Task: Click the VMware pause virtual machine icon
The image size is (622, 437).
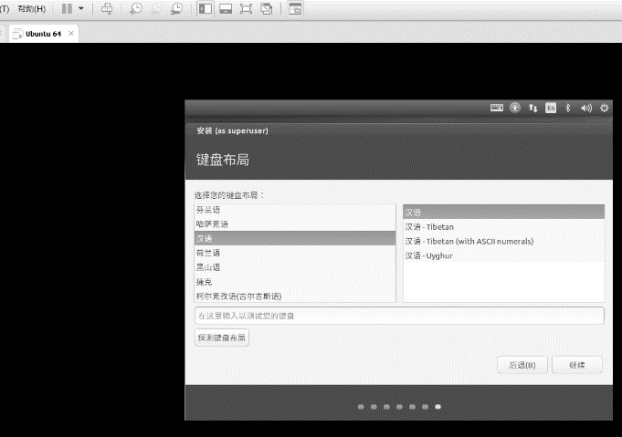Action: coord(66,9)
